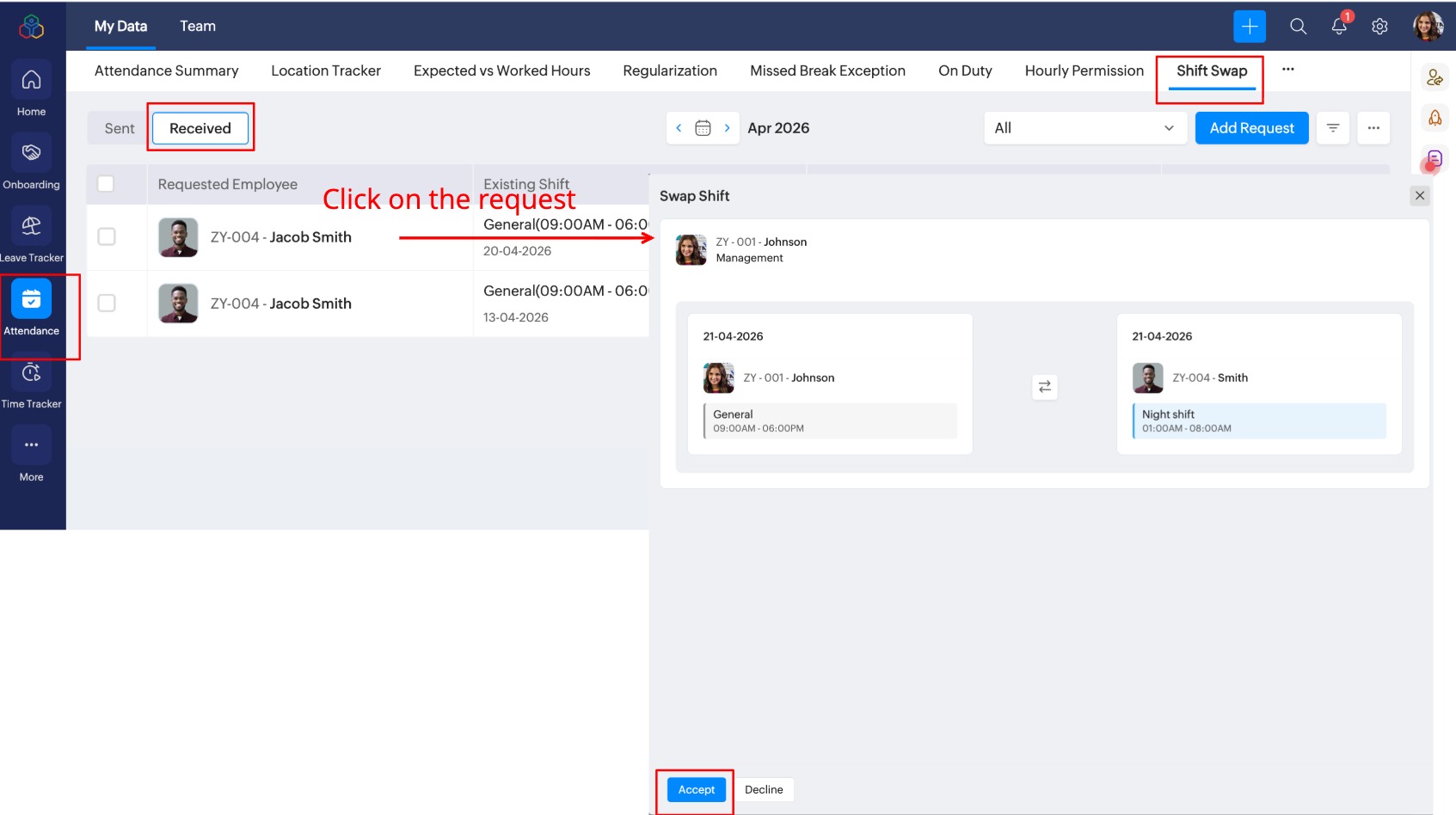Image resolution: width=1456 pixels, height=815 pixels.
Task: Open the On Duty tab
Action: pyautogui.click(x=965, y=70)
